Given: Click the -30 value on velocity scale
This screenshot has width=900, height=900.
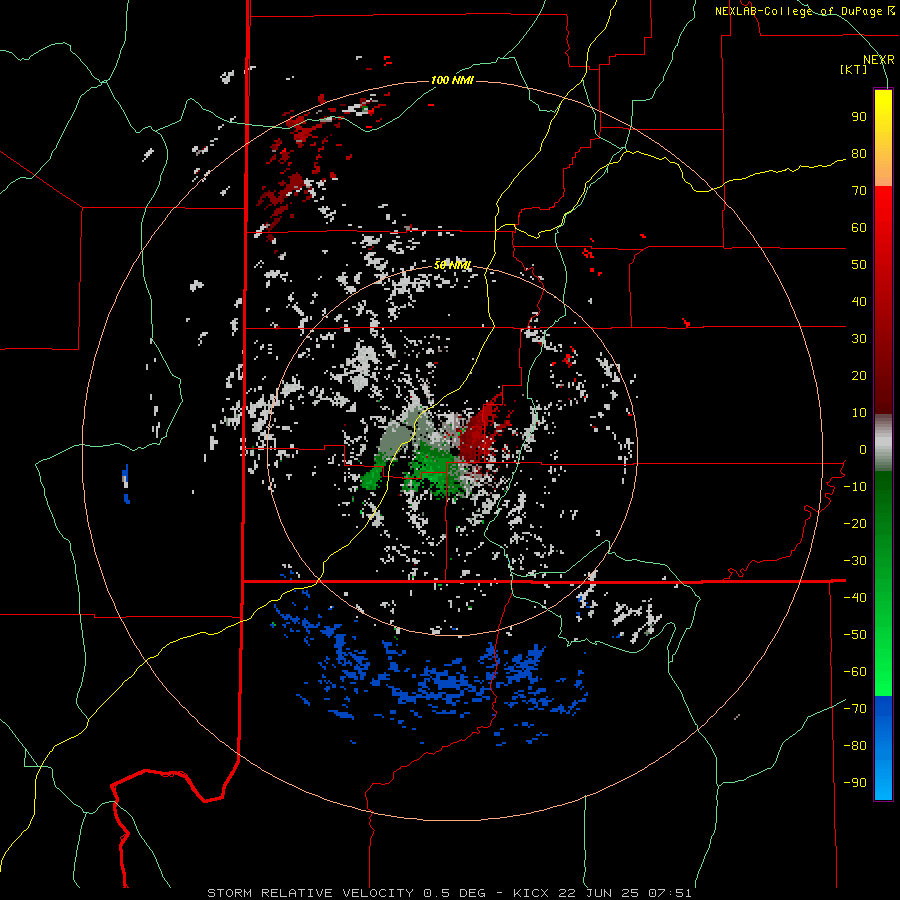Looking at the screenshot, I should 855,561.
